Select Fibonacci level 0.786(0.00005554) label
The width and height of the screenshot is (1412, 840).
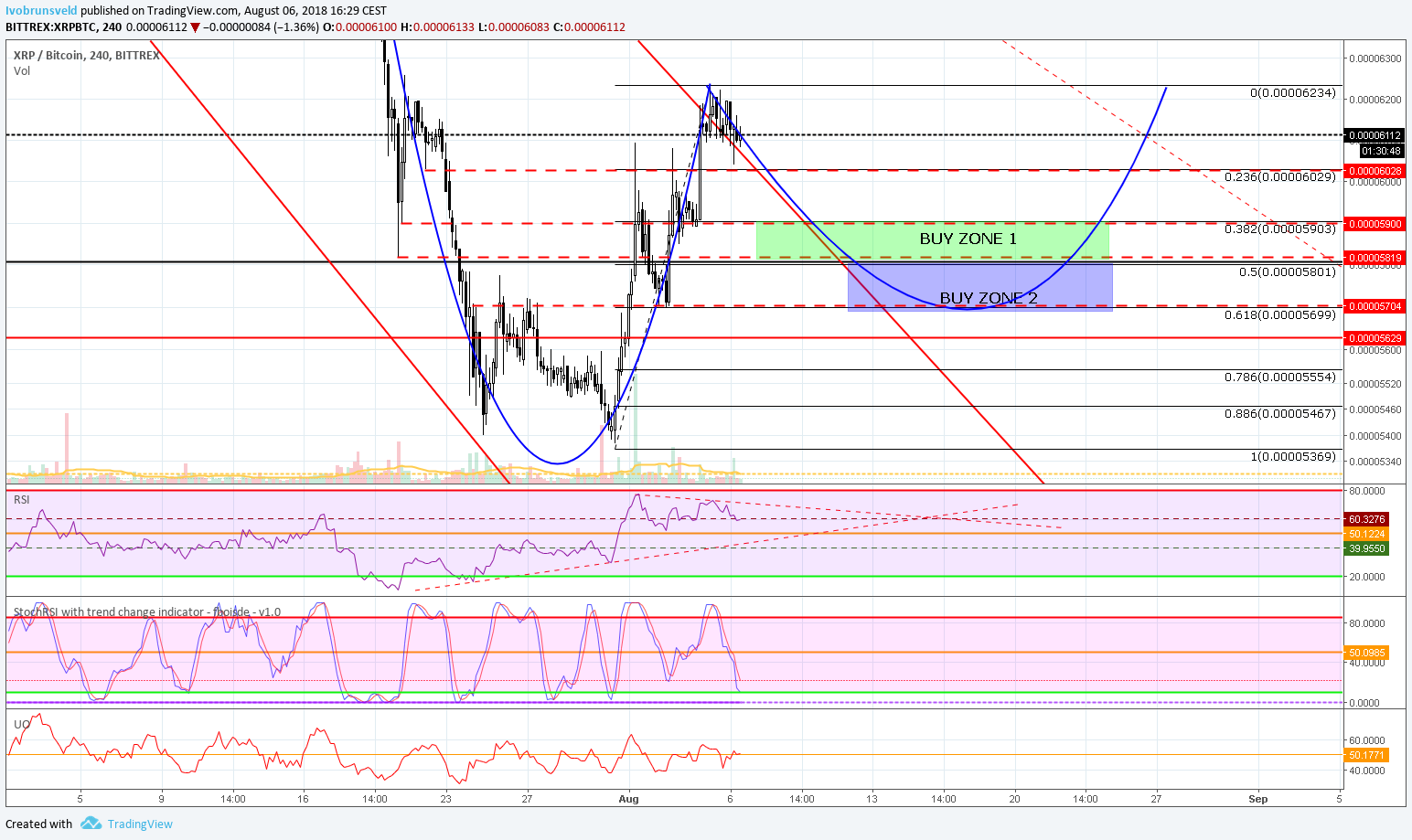point(1280,377)
